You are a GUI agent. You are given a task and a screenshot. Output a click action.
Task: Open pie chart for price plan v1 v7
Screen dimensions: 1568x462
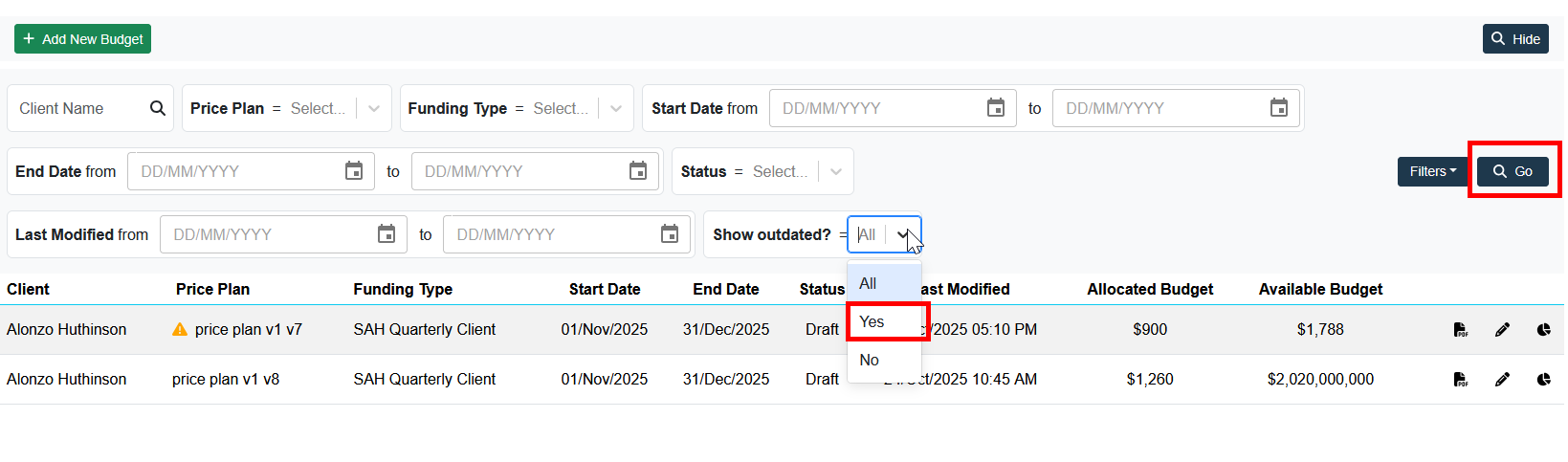pyautogui.click(x=1543, y=330)
